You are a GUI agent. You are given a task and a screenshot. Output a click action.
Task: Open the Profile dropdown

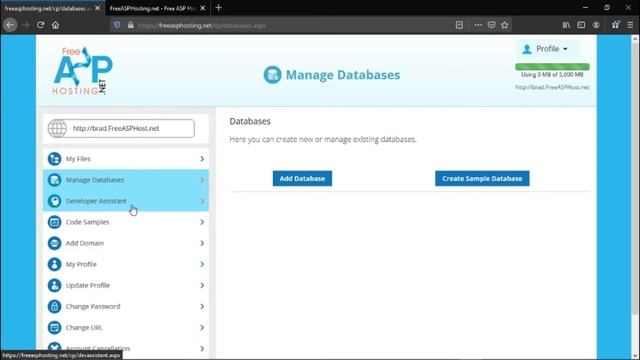(547, 49)
